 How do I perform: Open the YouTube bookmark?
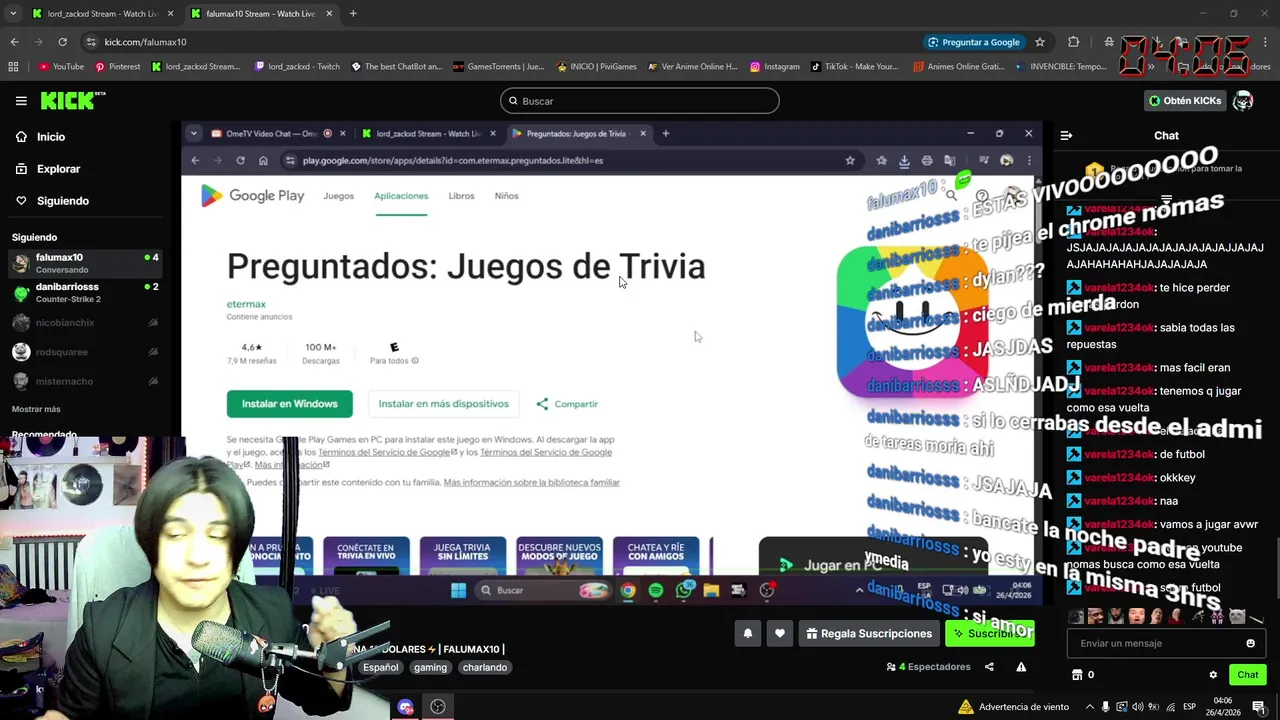coord(61,67)
